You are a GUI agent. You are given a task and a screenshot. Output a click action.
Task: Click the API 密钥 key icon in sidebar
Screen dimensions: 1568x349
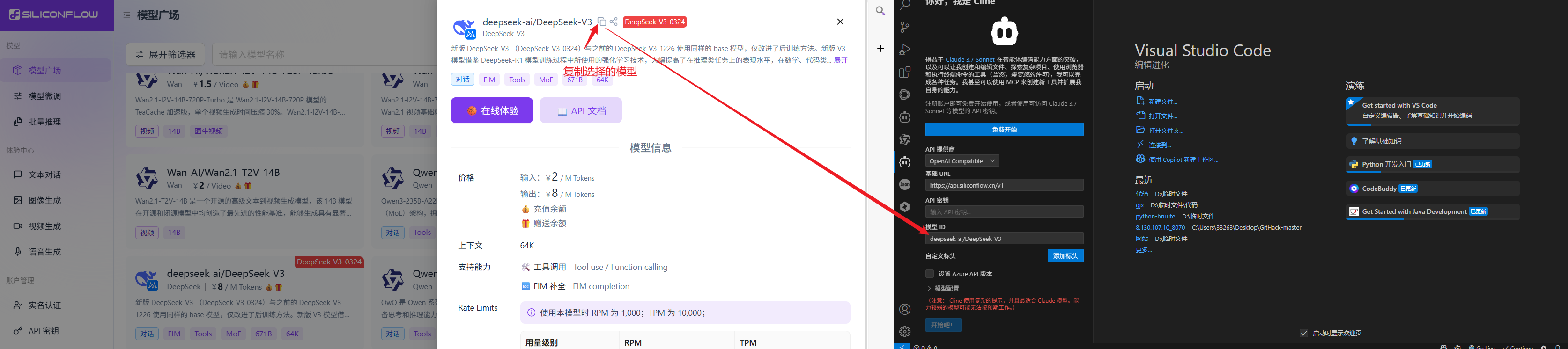click(x=18, y=331)
